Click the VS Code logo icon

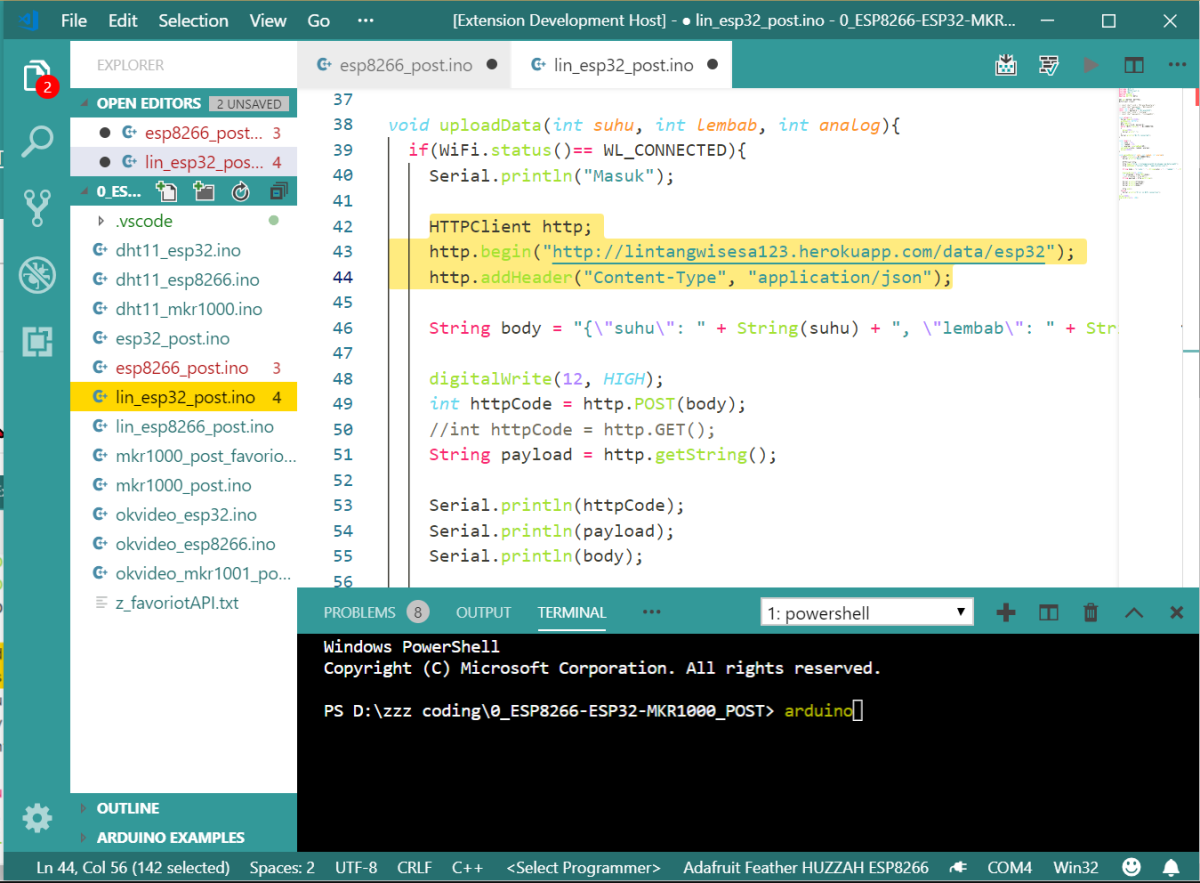pos(27,20)
